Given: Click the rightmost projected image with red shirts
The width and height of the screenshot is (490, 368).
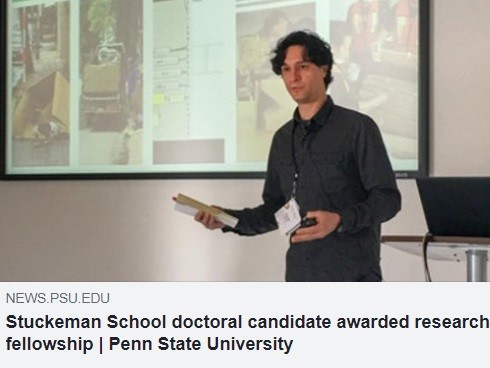Looking at the screenshot, I should click(x=373, y=78).
